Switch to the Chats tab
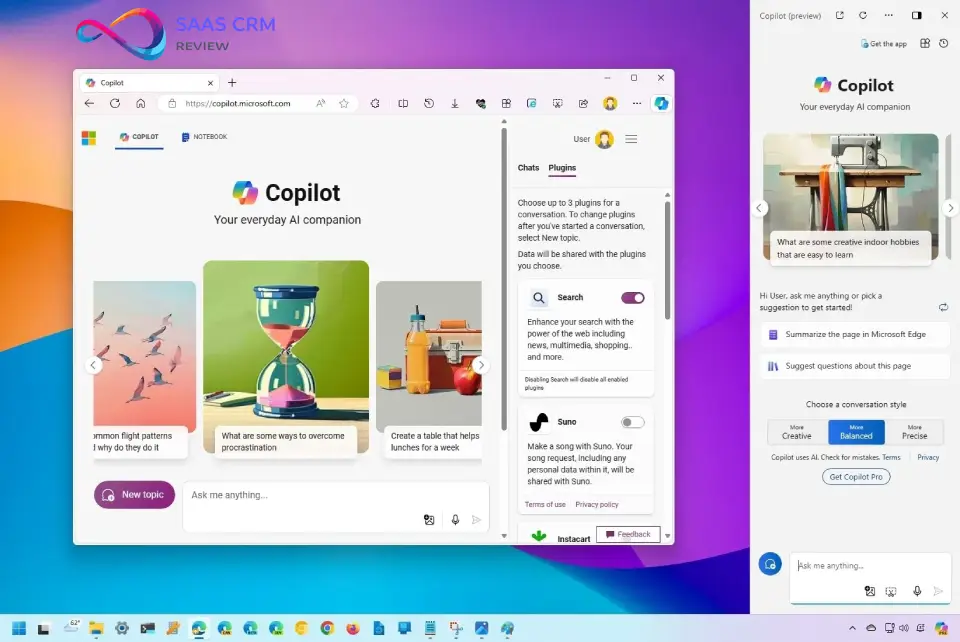This screenshot has height=642, width=960. tap(528, 168)
